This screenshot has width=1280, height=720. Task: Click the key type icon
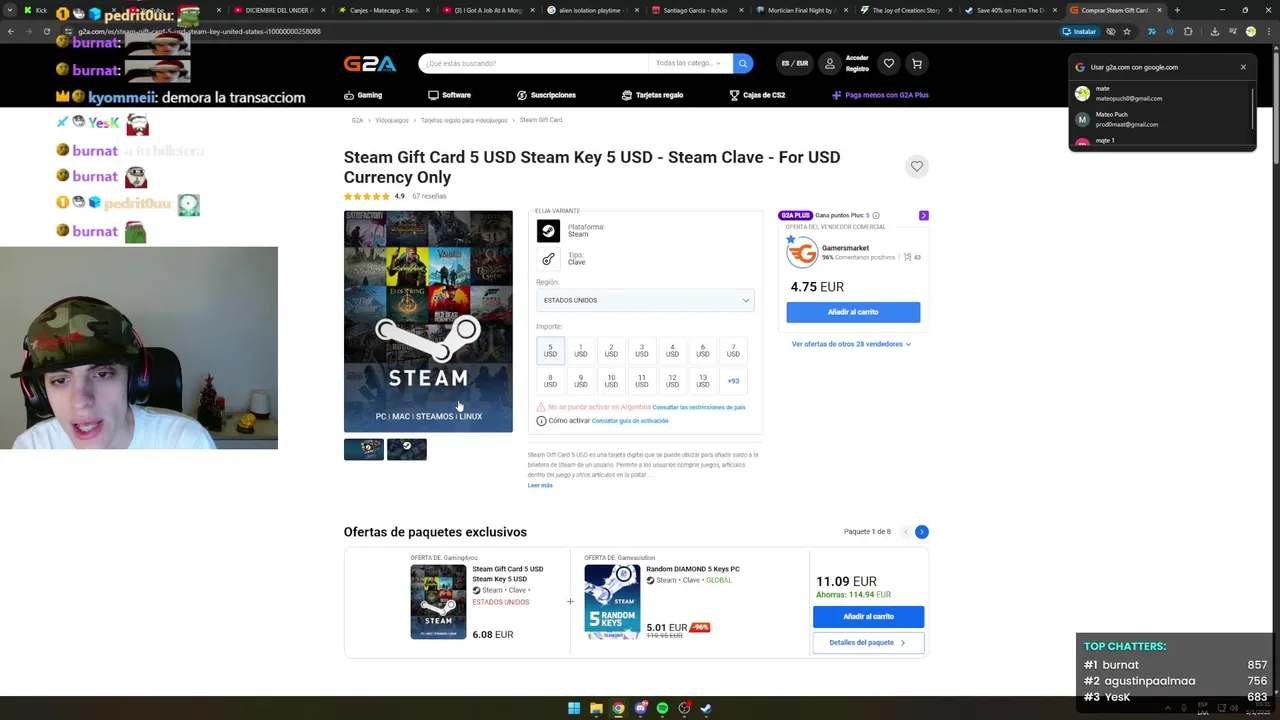[548, 259]
